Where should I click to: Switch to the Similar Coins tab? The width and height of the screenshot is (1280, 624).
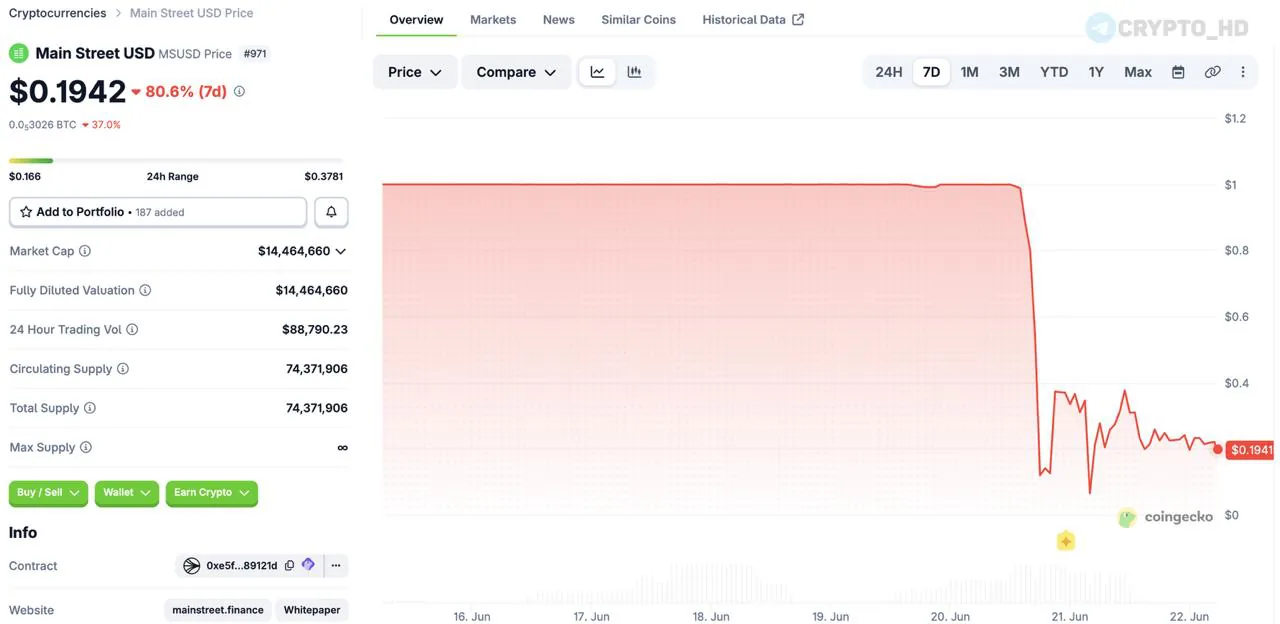pos(638,19)
